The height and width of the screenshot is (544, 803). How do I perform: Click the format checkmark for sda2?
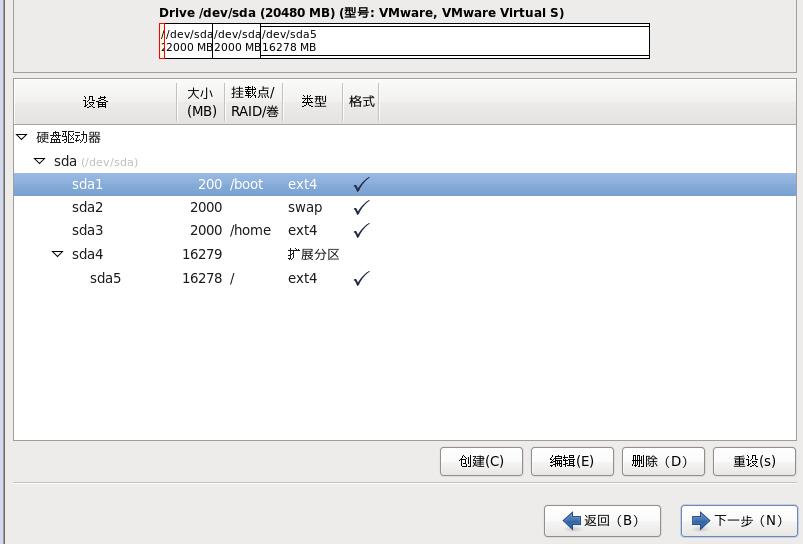coord(362,207)
